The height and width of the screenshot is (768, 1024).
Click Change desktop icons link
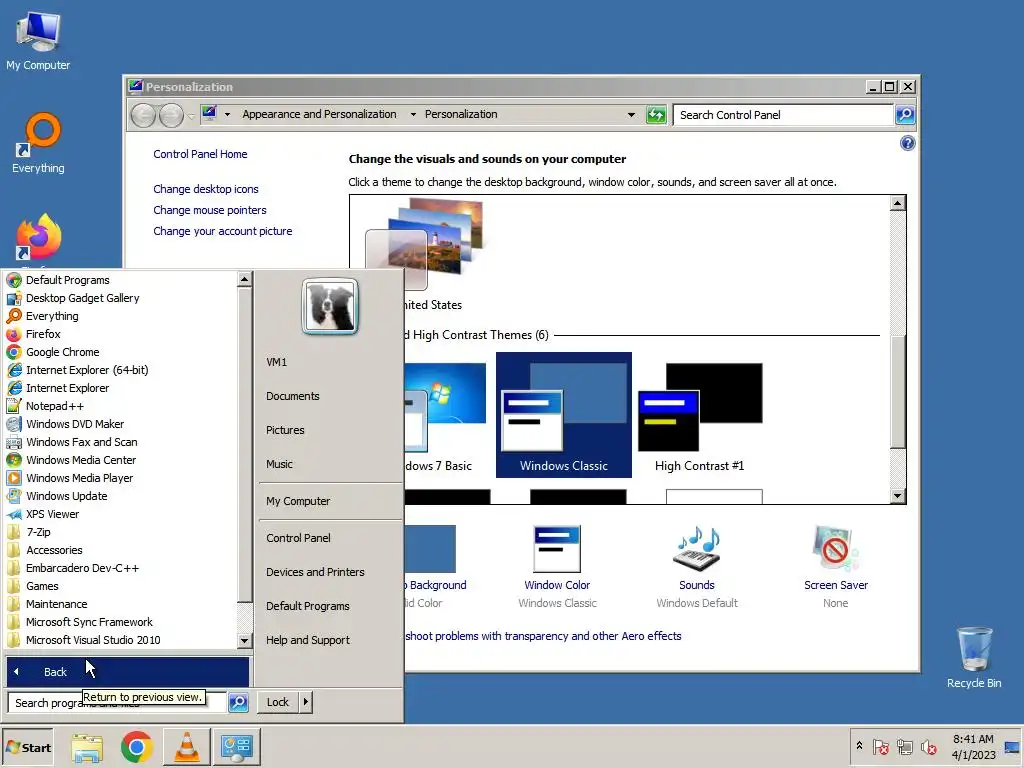click(x=206, y=189)
